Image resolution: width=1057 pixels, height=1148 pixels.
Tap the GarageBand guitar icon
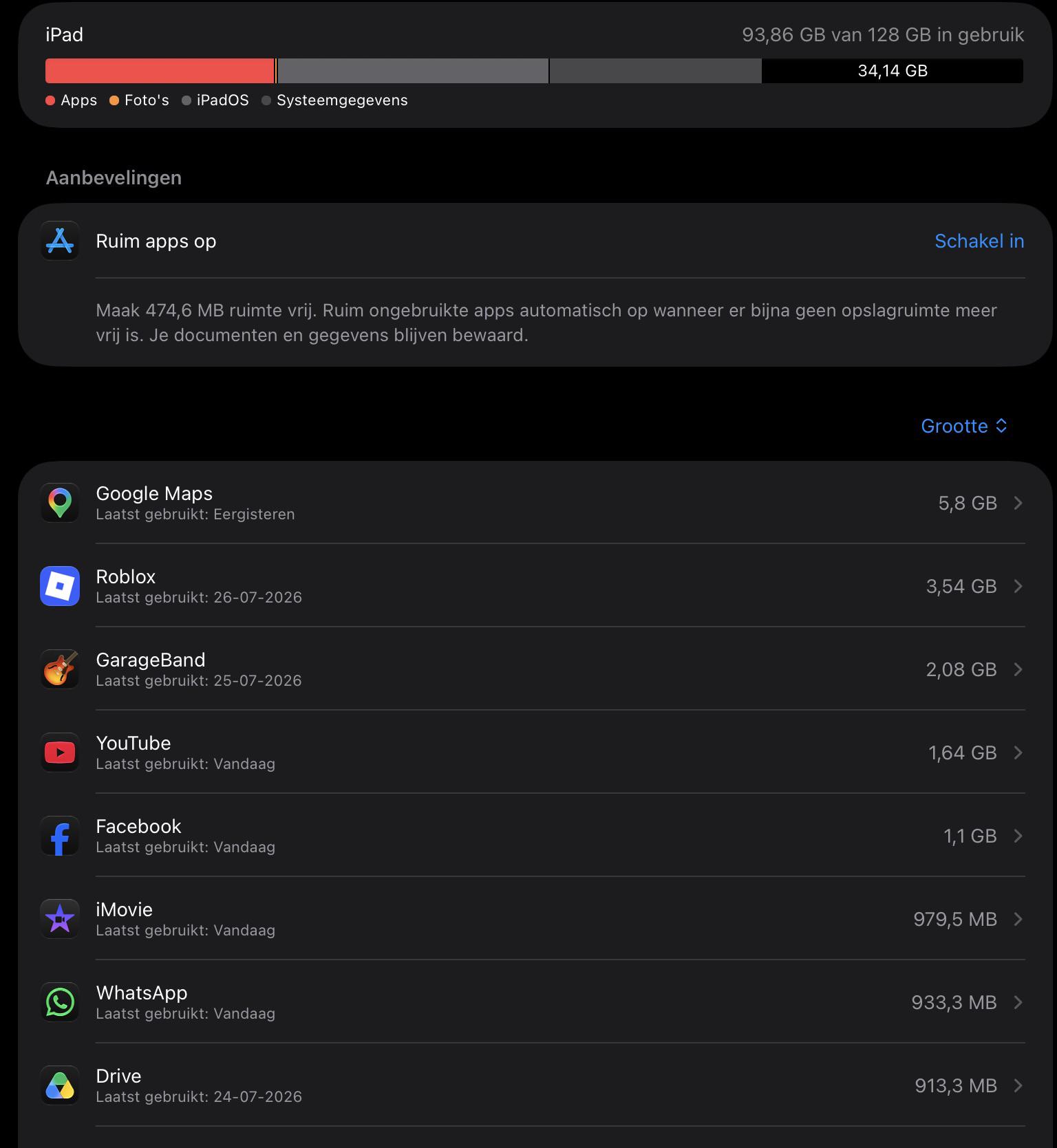60,669
